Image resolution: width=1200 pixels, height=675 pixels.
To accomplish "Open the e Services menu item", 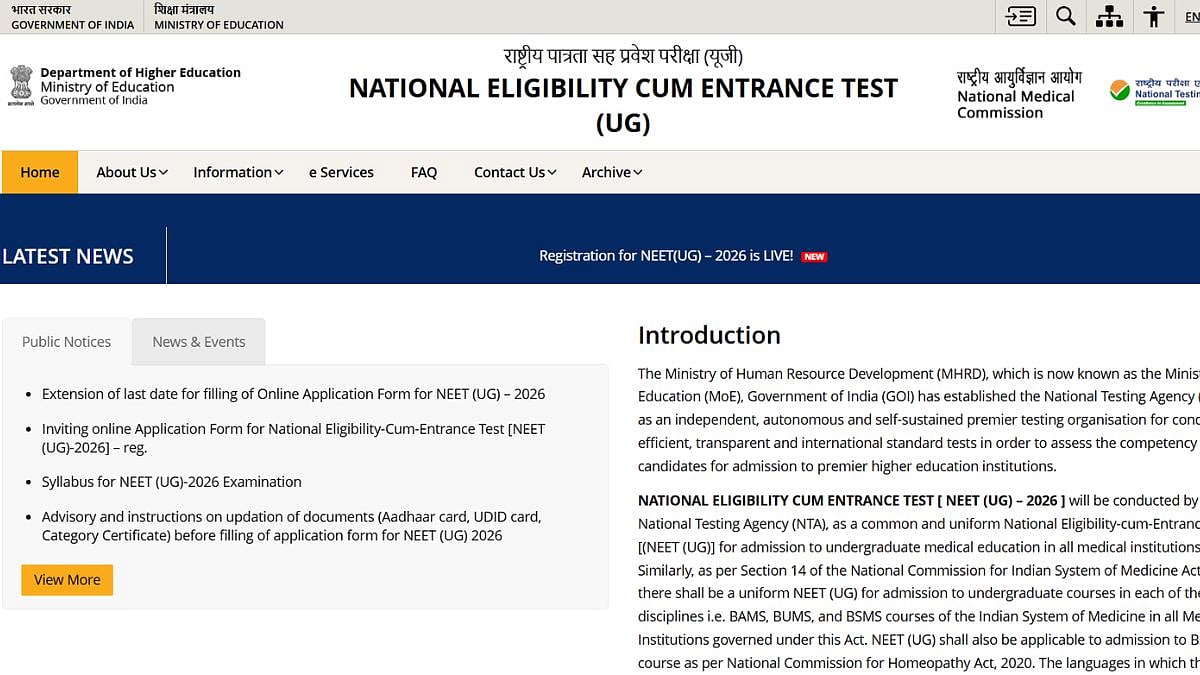I will pyautogui.click(x=341, y=172).
